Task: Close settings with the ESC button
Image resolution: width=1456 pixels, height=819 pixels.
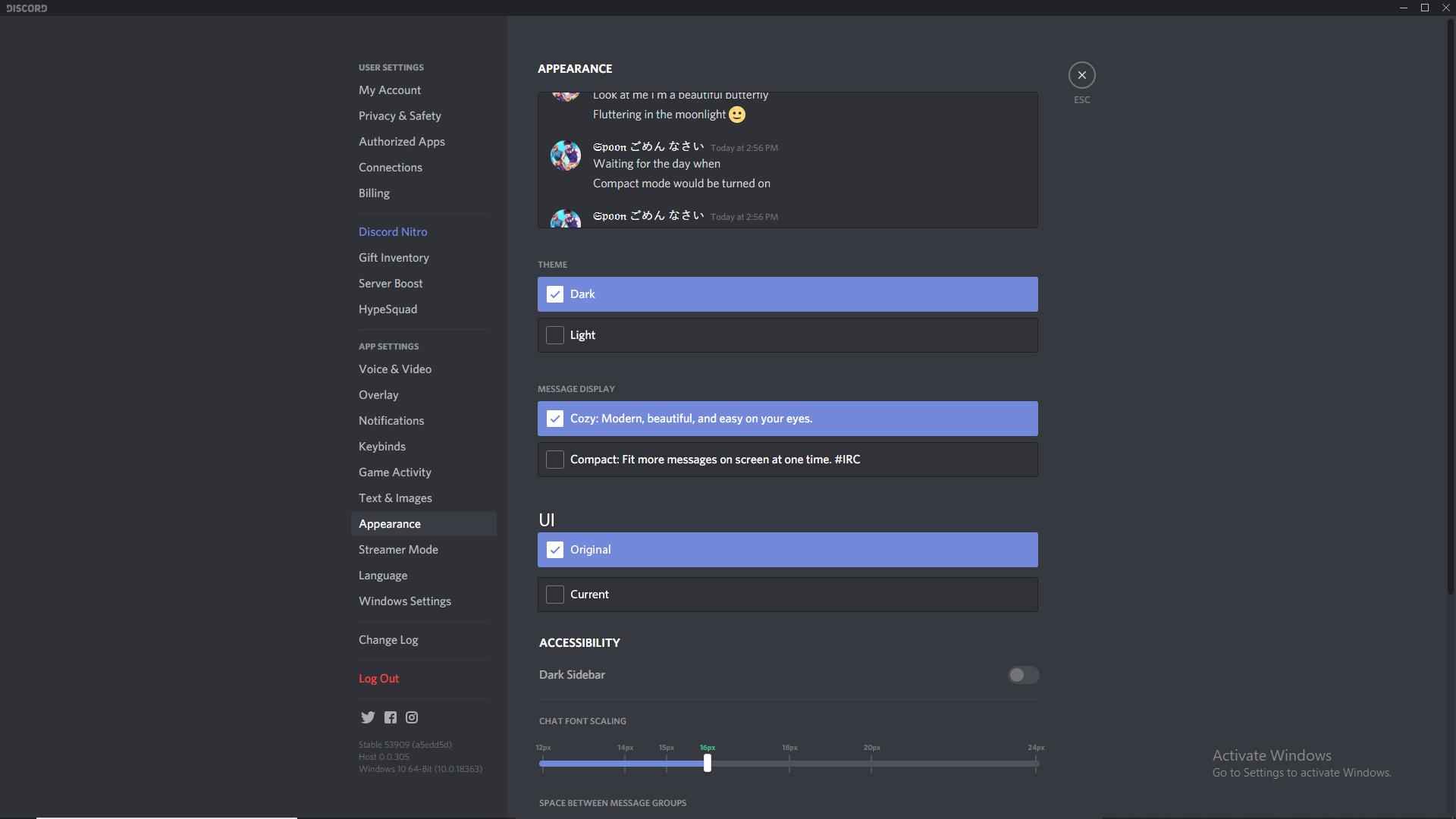Action: (x=1081, y=74)
